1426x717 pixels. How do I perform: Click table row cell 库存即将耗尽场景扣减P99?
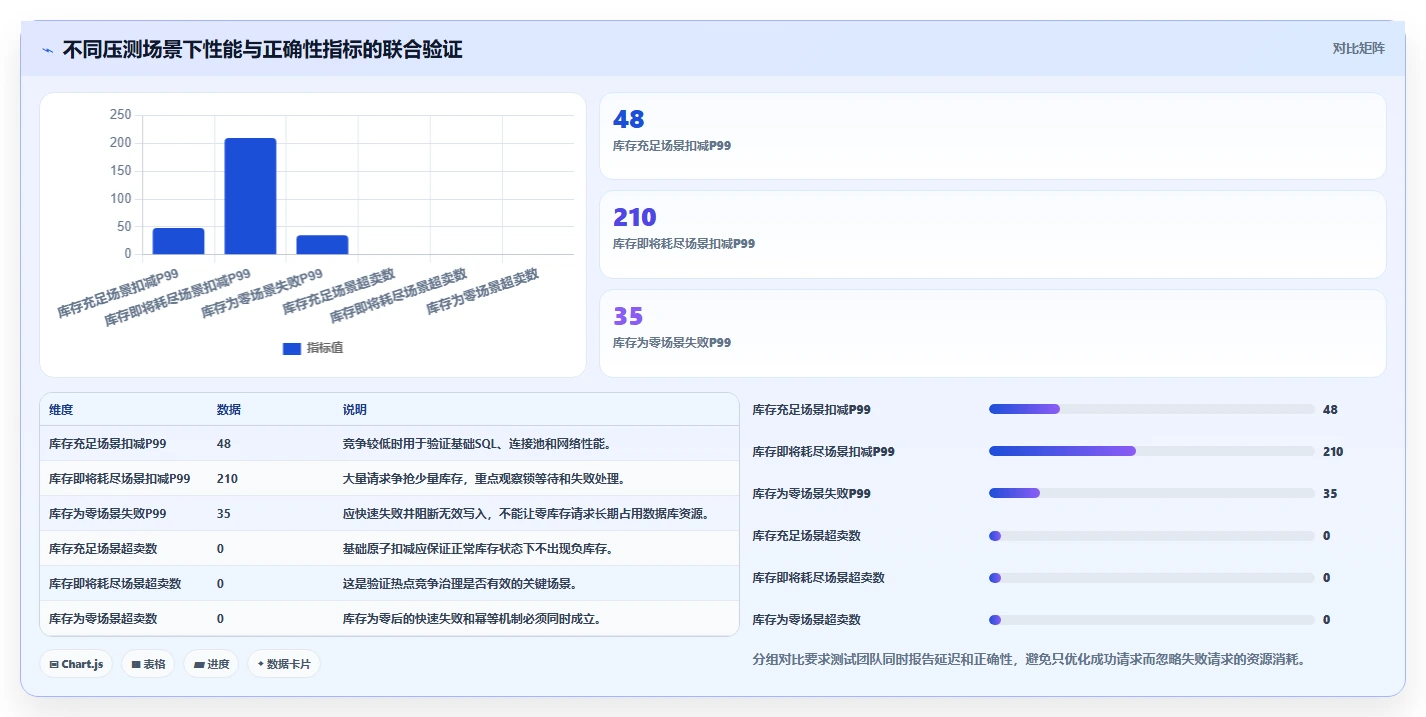tap(120, 478)
